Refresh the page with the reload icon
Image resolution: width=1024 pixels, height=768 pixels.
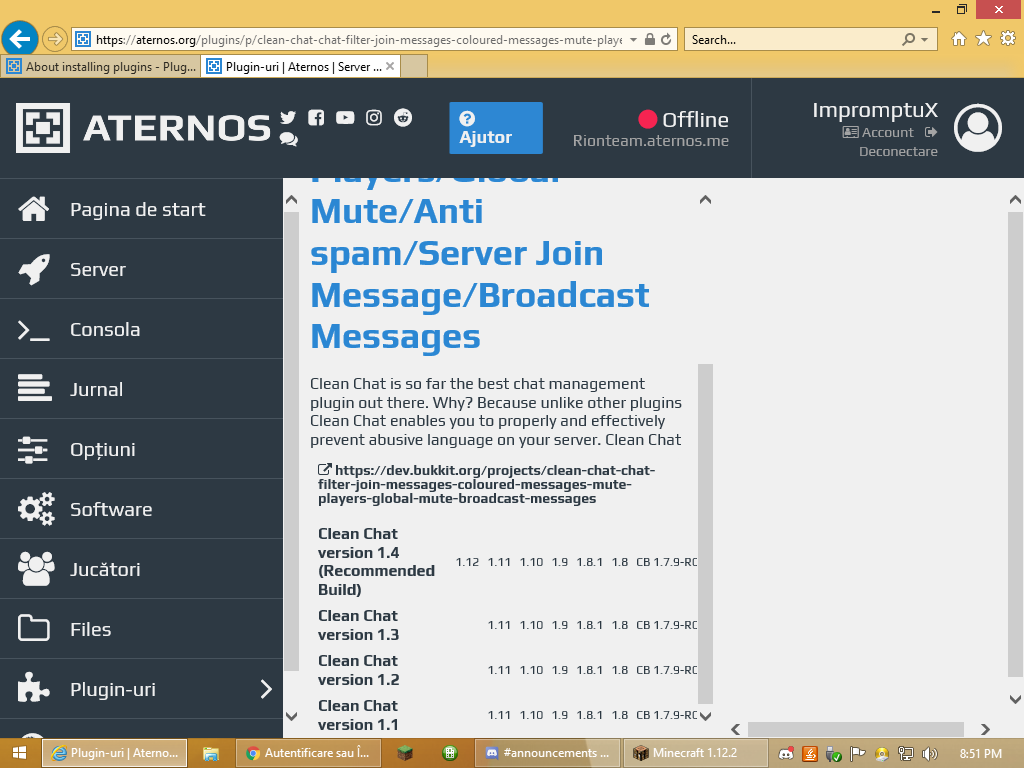point(666,40)
